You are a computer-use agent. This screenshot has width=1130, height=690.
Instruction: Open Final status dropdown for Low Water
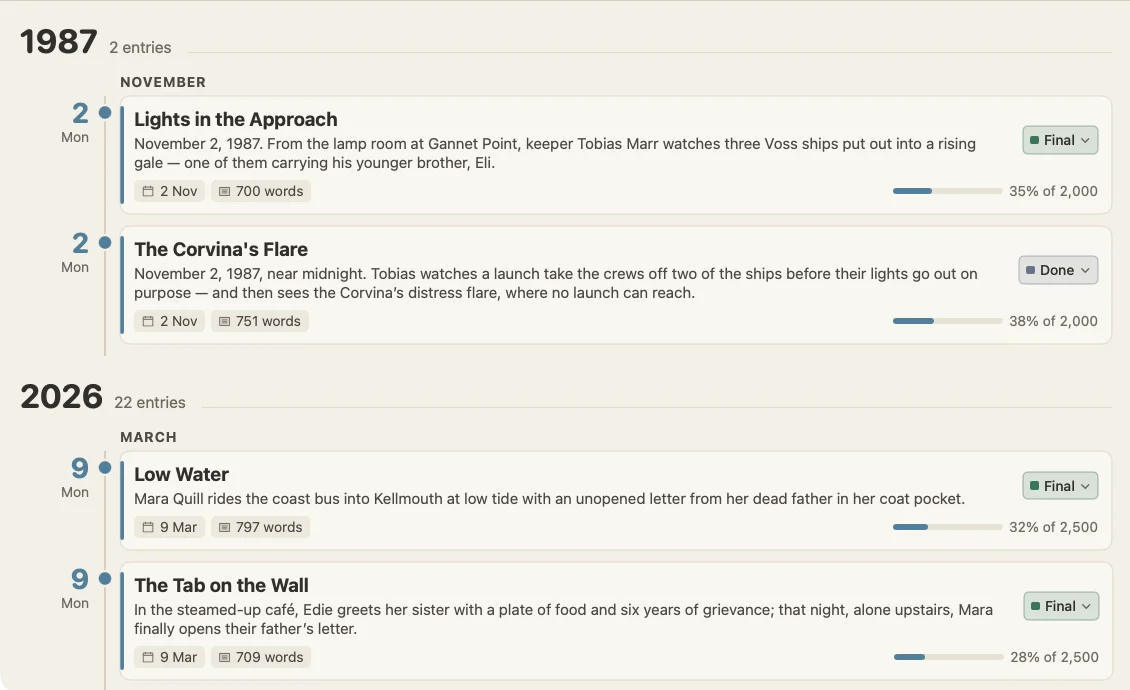[1060, 486]
